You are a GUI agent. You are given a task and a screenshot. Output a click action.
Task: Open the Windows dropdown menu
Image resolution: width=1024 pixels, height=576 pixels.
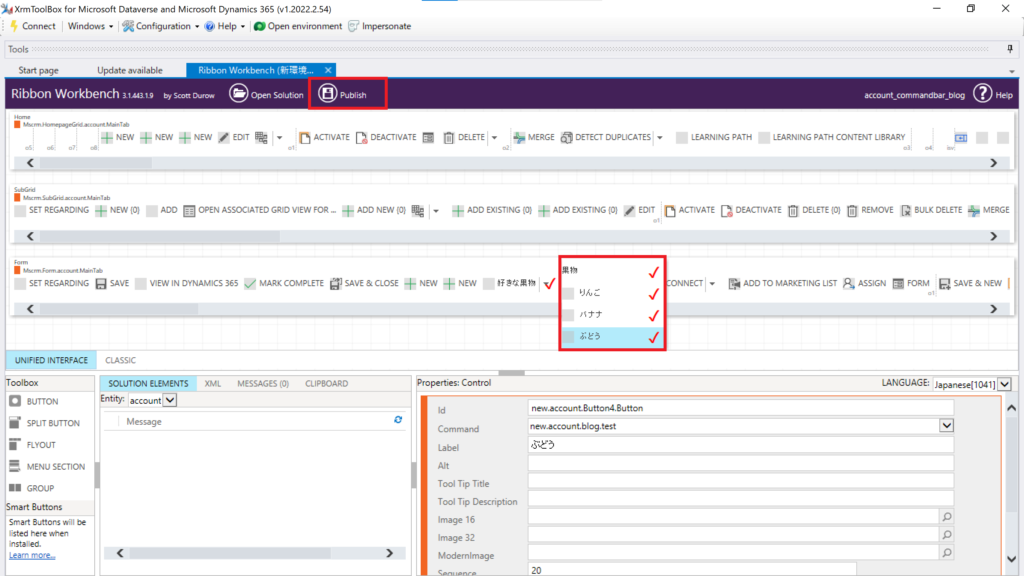[x=90, y=26]
